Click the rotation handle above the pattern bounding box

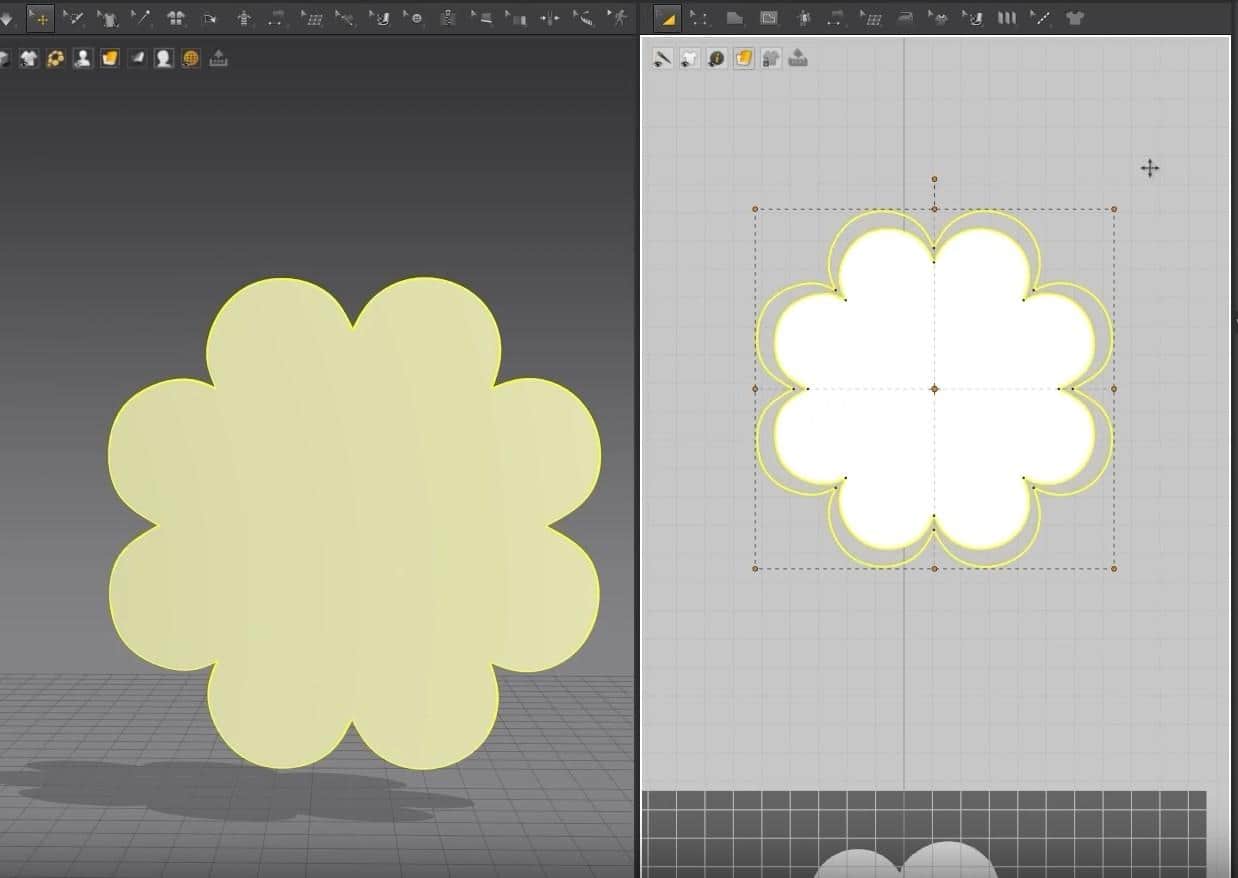[x=934, y=179]
